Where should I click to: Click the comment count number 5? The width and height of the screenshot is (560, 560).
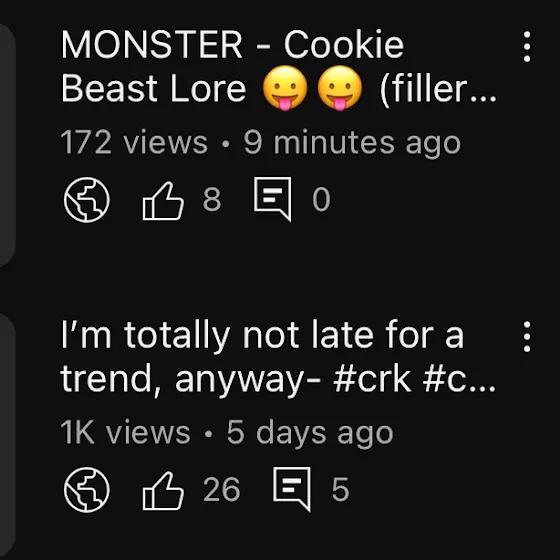(x=340, y=490)
